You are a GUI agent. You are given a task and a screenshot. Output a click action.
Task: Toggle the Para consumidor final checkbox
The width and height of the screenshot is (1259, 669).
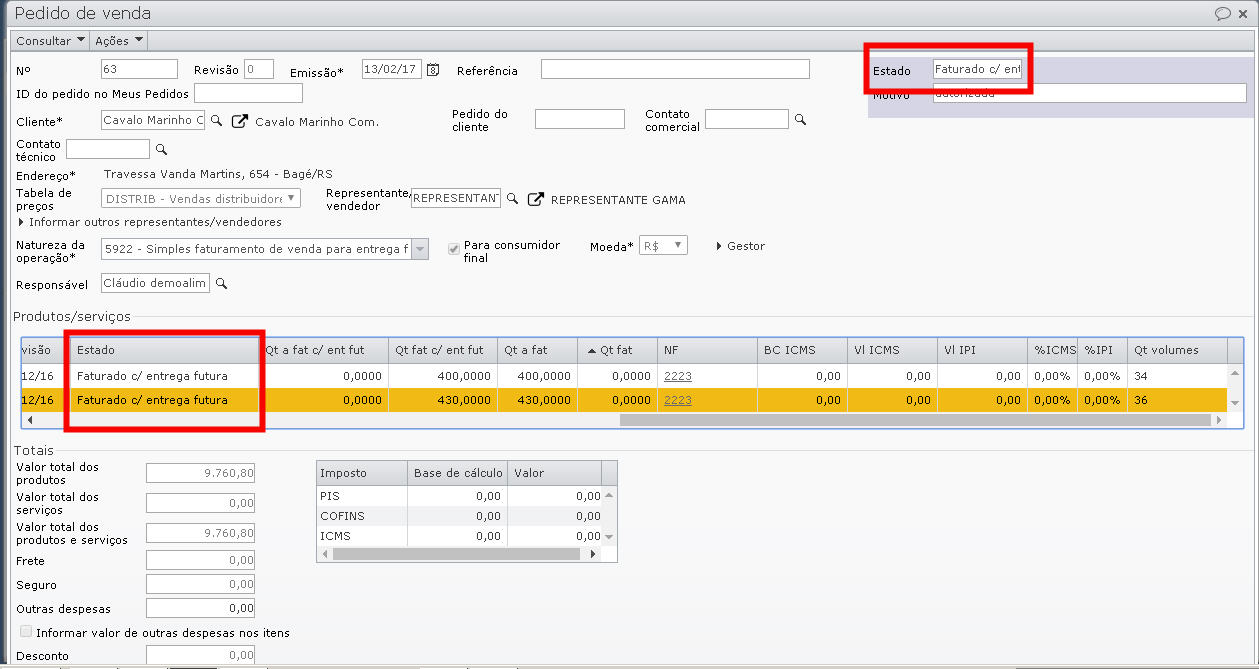(x=454, y=248)
